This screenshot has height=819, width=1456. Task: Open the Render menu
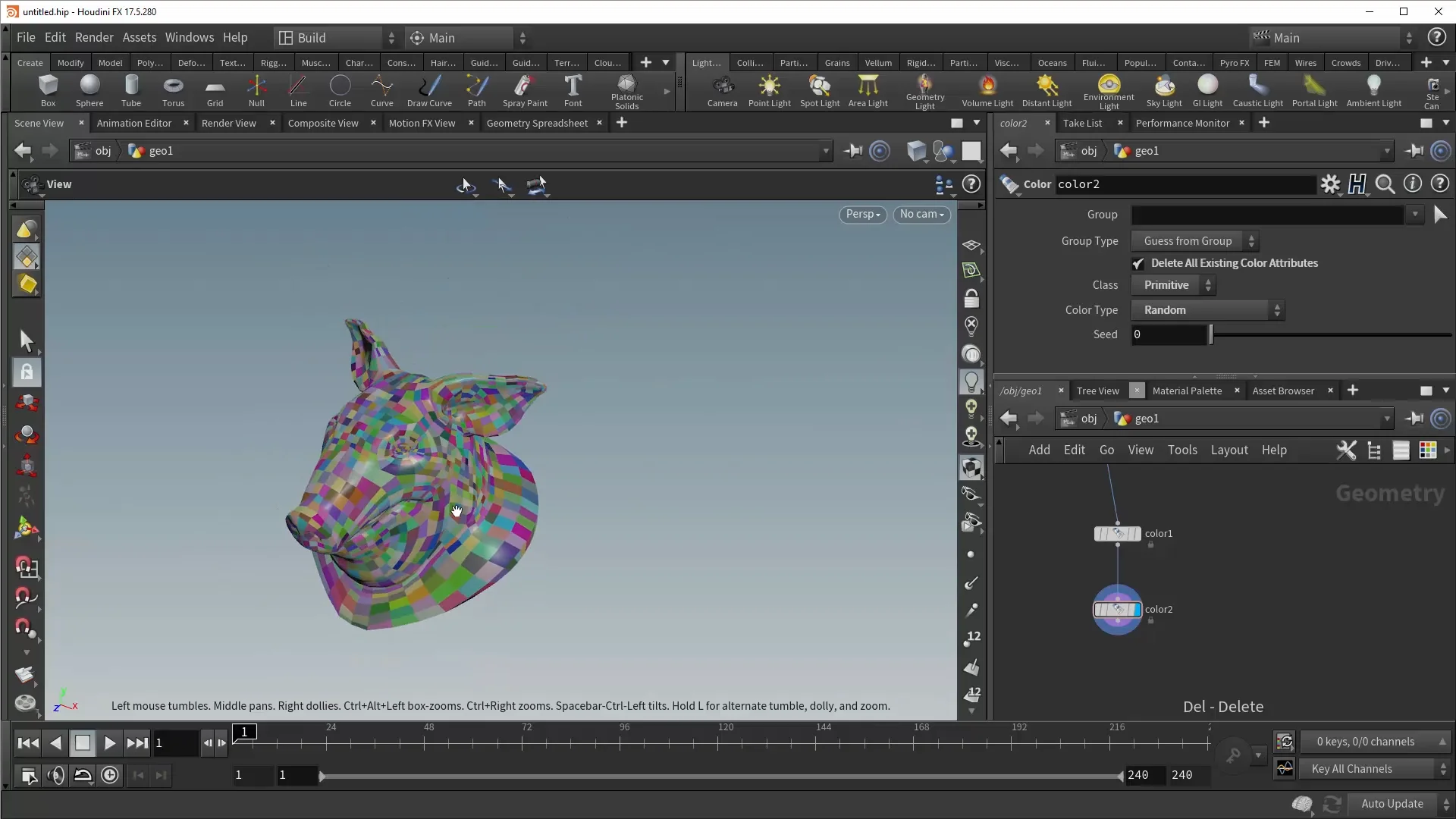tap(94, 37)
